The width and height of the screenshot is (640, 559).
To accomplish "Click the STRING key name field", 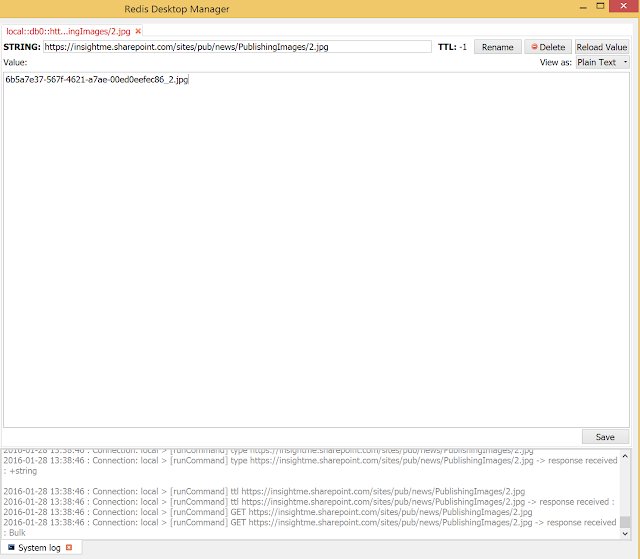I will [237, 47].
